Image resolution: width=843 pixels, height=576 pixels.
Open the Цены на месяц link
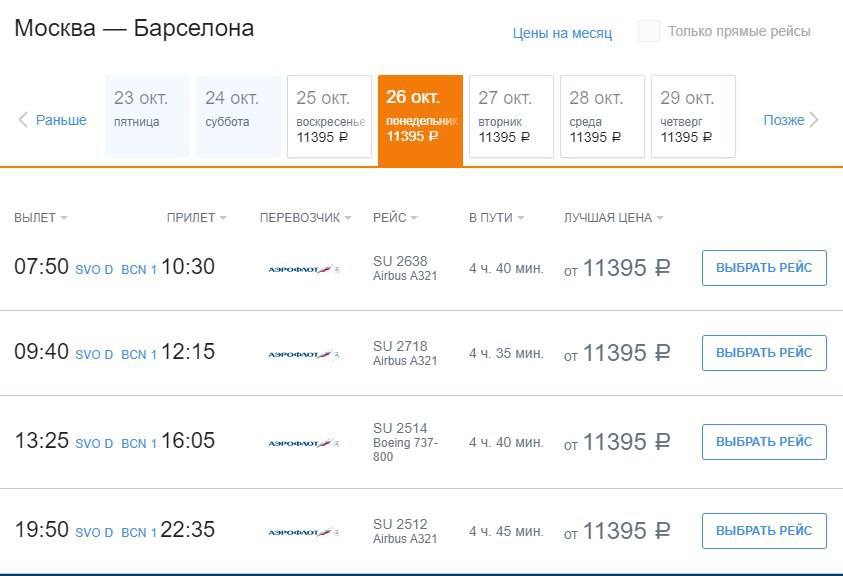(562, 33)
